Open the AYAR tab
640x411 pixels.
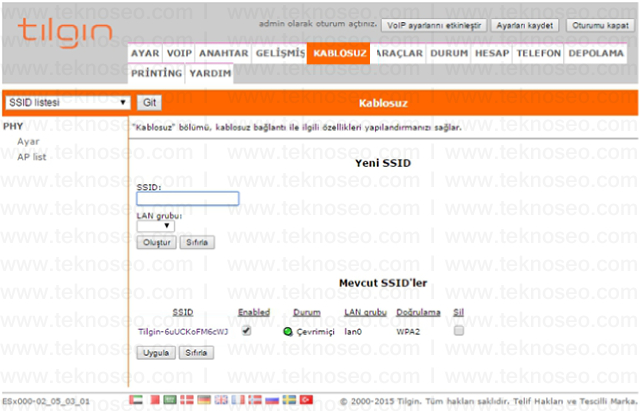(145, 53)
